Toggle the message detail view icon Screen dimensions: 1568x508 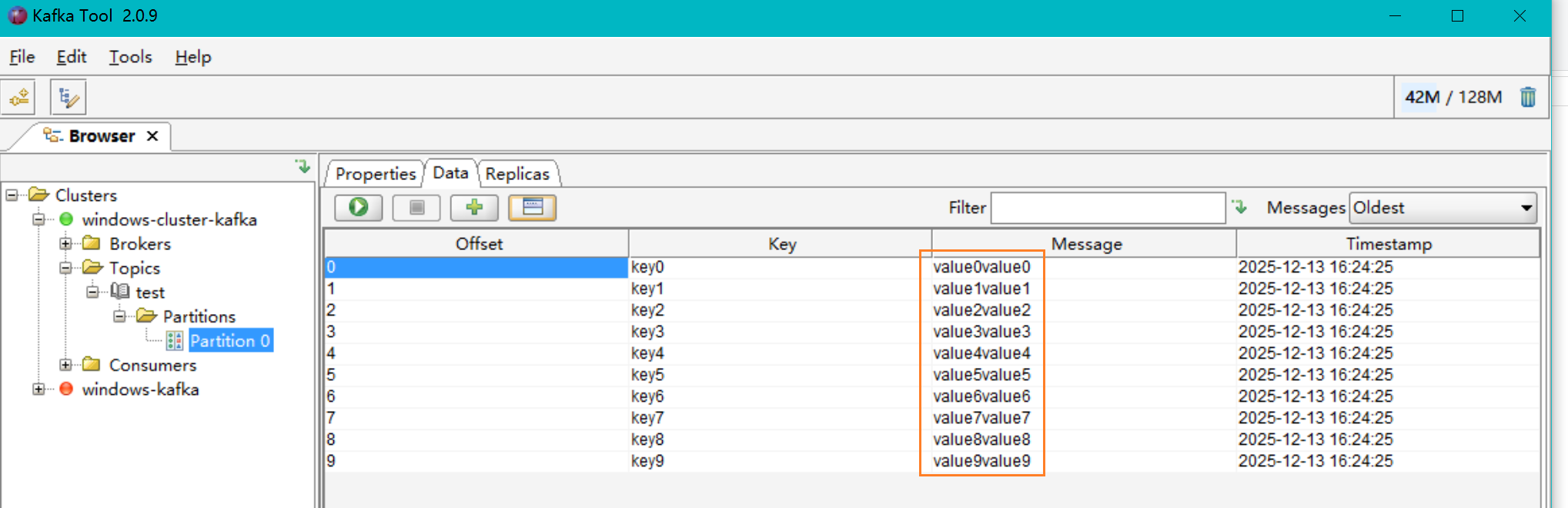pos(532,208)
